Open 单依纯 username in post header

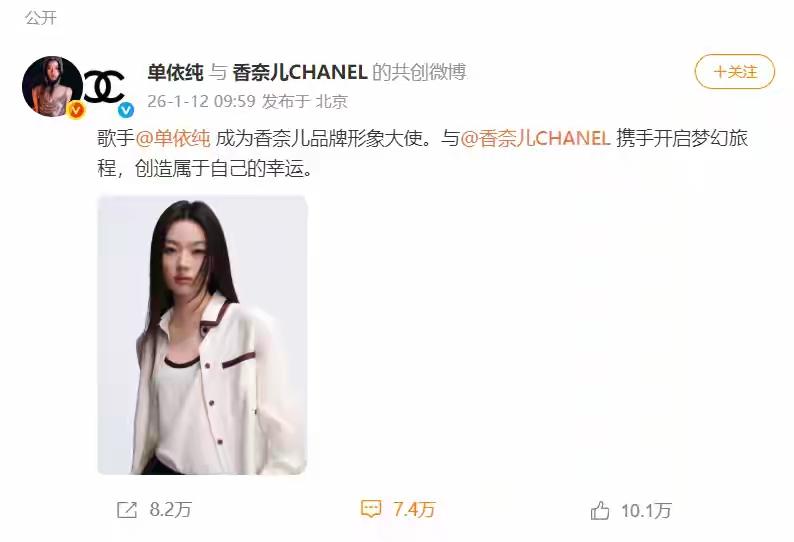pyautogui.click(x=175, y=72)
